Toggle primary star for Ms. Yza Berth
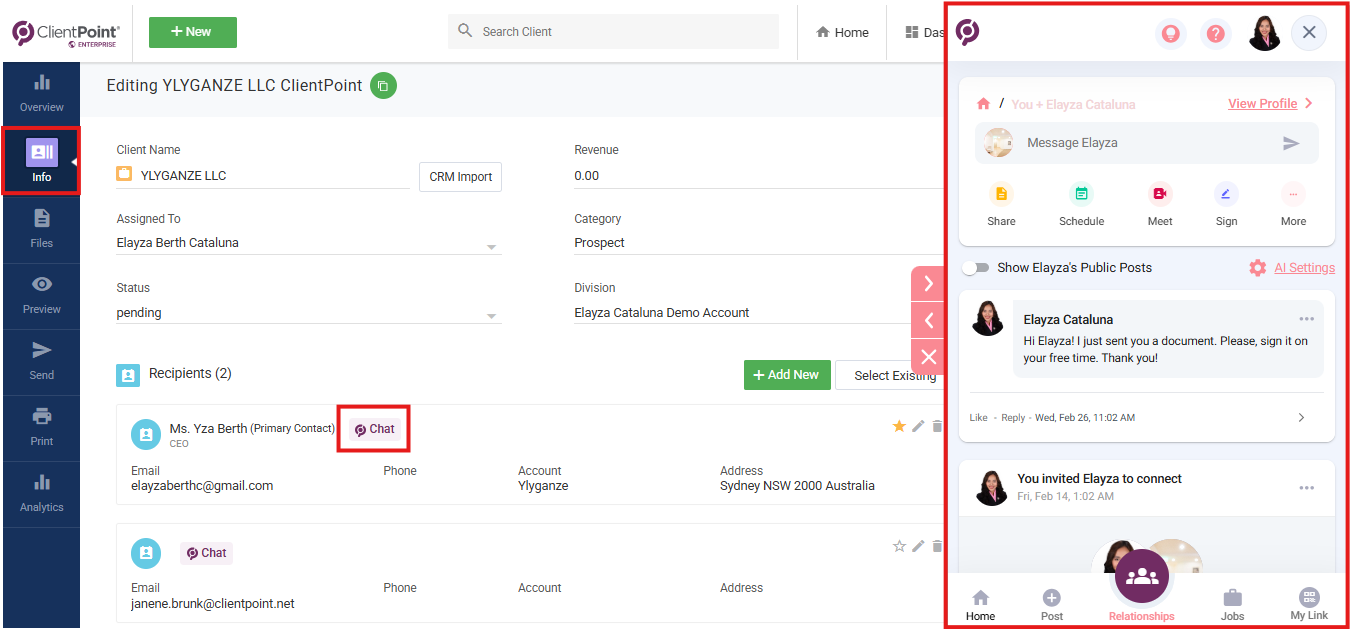The image size is (1350, 629). coord(899,426)
